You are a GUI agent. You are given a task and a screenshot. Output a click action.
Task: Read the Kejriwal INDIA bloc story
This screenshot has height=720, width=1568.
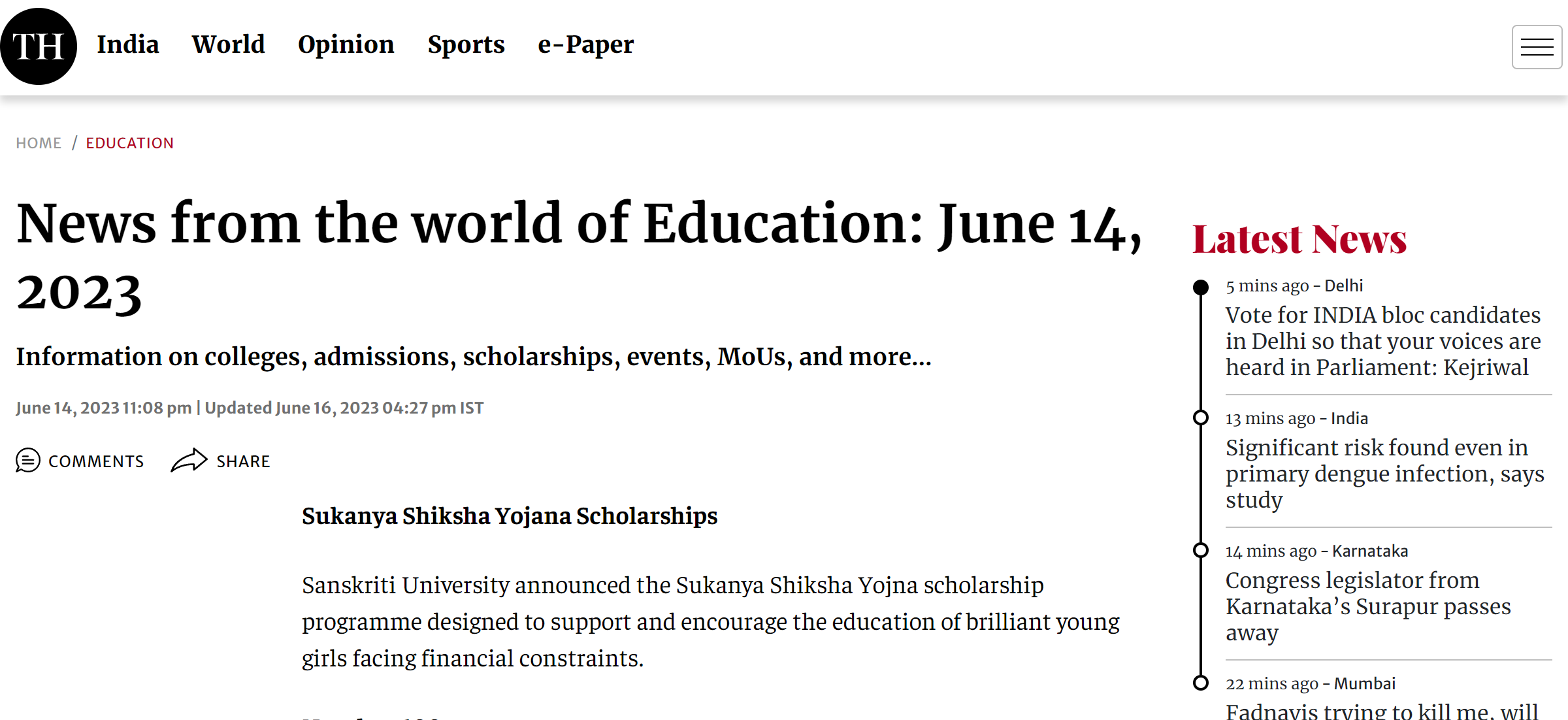(x=1383, y=341)
